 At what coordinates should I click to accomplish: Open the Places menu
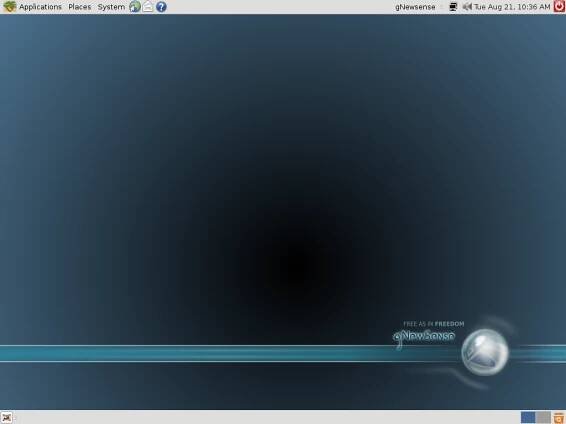79,7
